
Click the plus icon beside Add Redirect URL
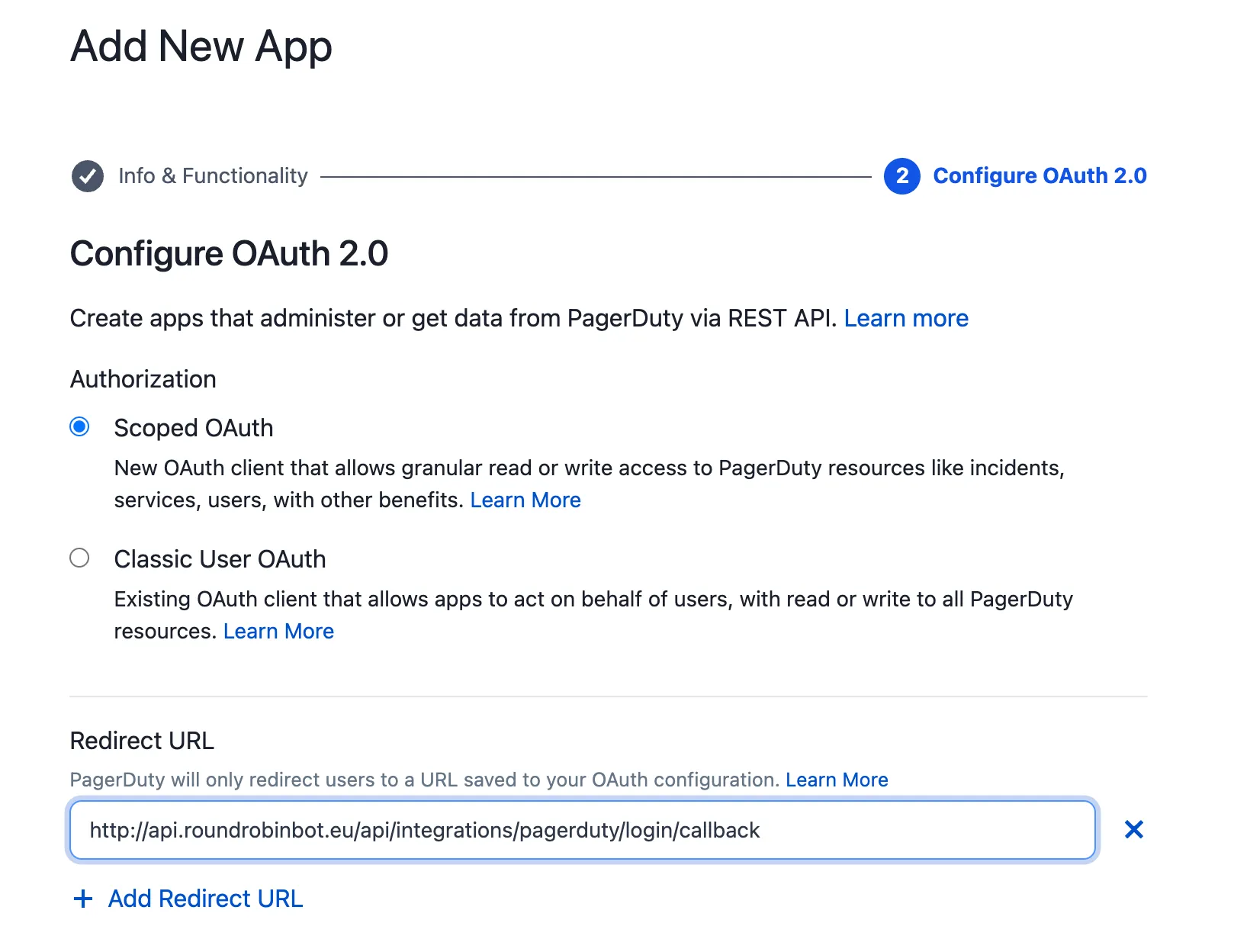[x=83, y=899]
